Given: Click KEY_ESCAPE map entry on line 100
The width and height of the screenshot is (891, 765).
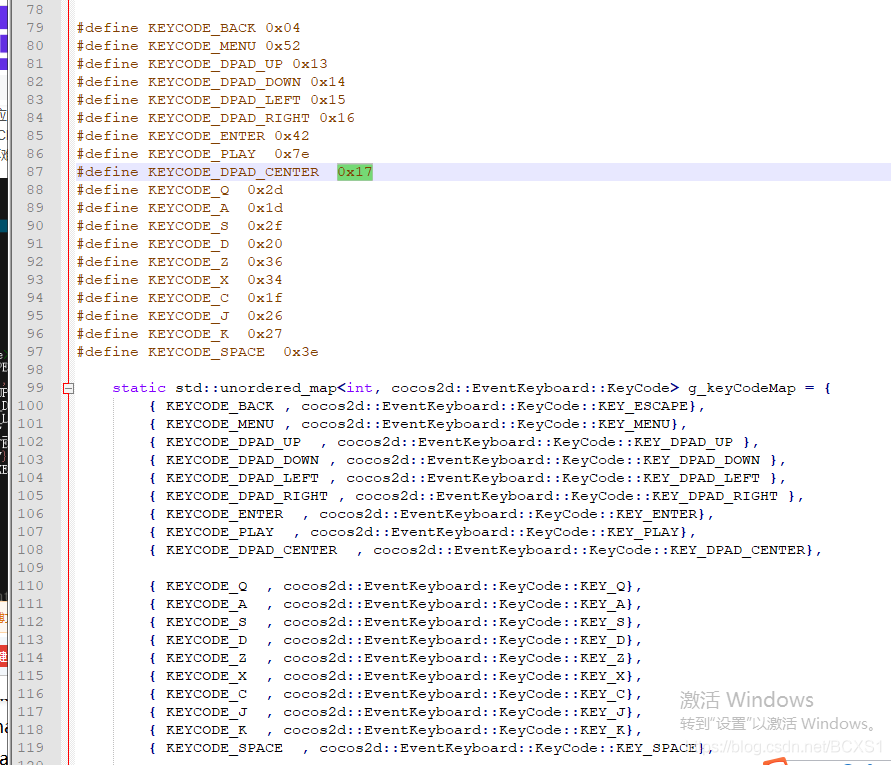Looking at the screenshot, I should tap(427, 406).
